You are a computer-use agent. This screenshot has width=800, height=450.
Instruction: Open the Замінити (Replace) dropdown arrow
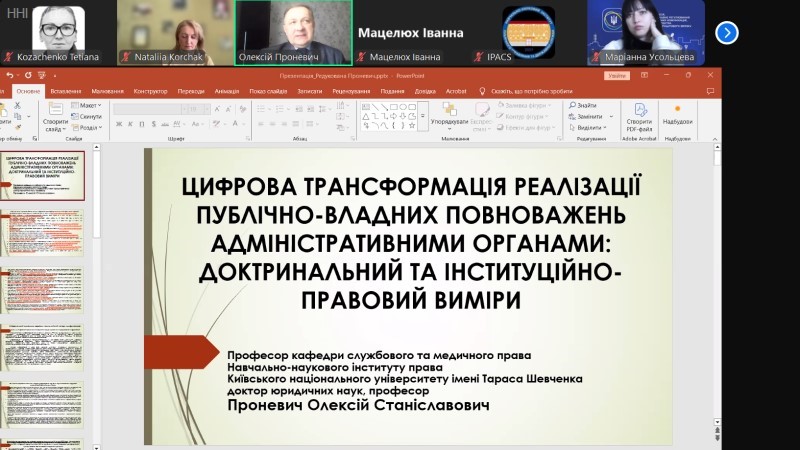611,116
